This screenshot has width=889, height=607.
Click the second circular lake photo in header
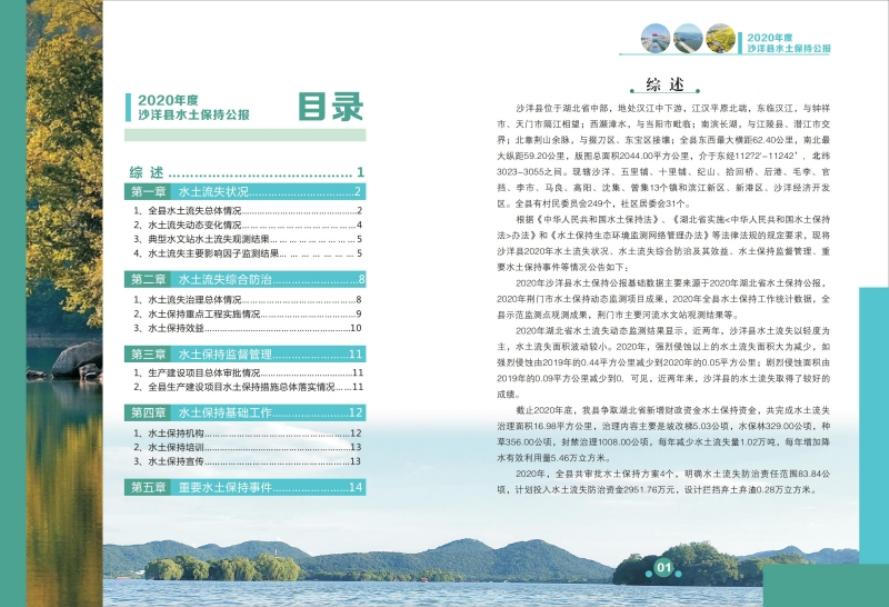[x=688, y=39]
